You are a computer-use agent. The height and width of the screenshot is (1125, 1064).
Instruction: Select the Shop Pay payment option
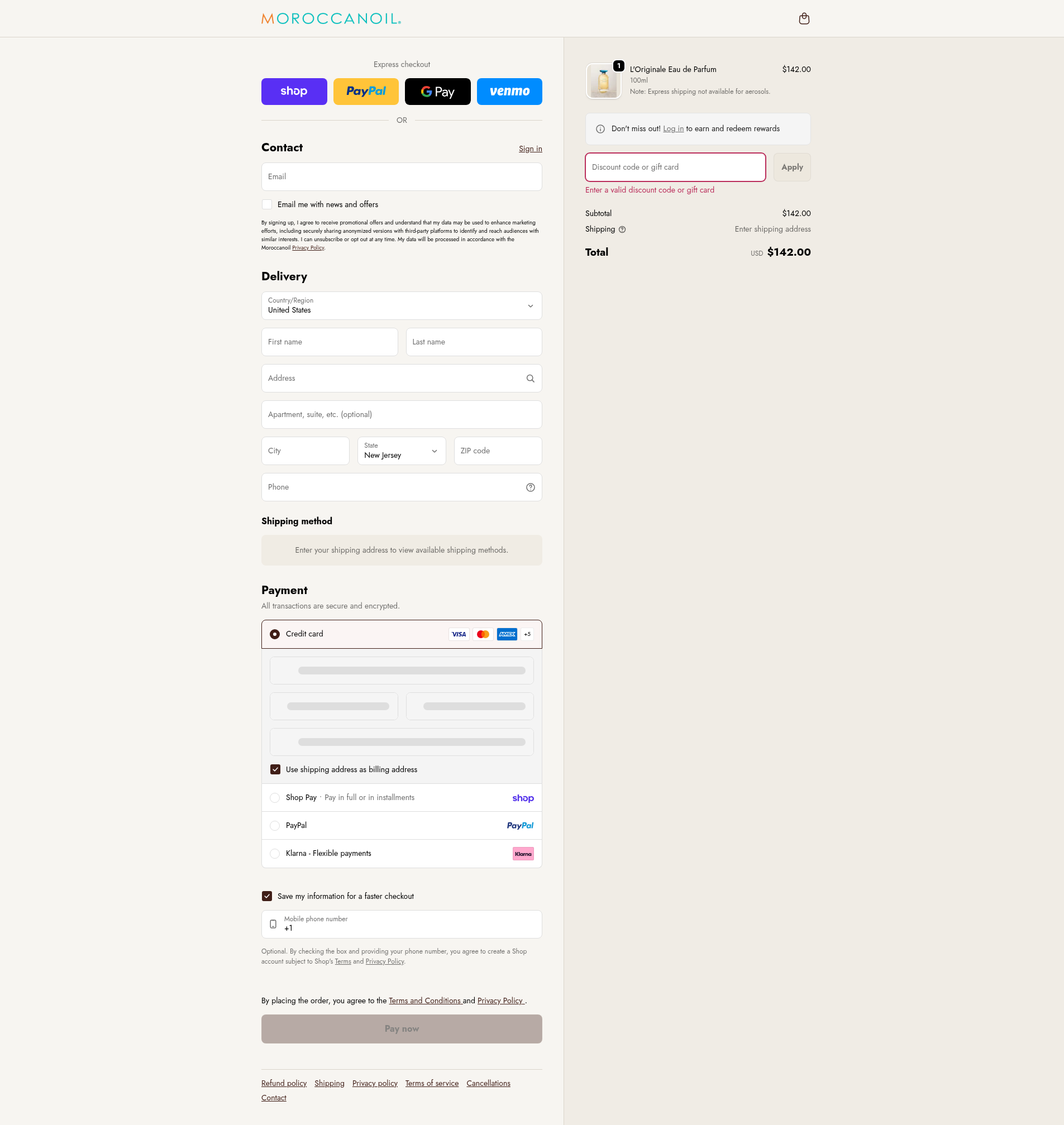(x=275, y=798)
